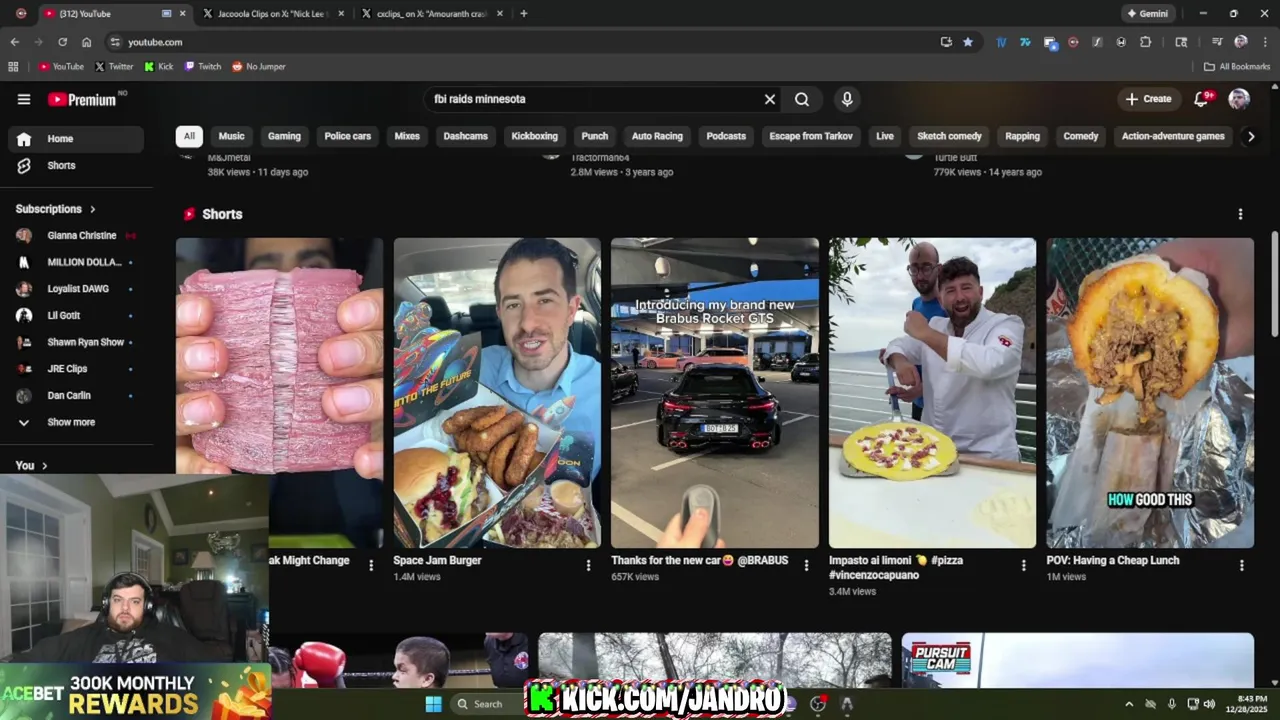Open Lil Gotit subscription
The height and width of the screenshot is (720, 1280).
point(77,316)
